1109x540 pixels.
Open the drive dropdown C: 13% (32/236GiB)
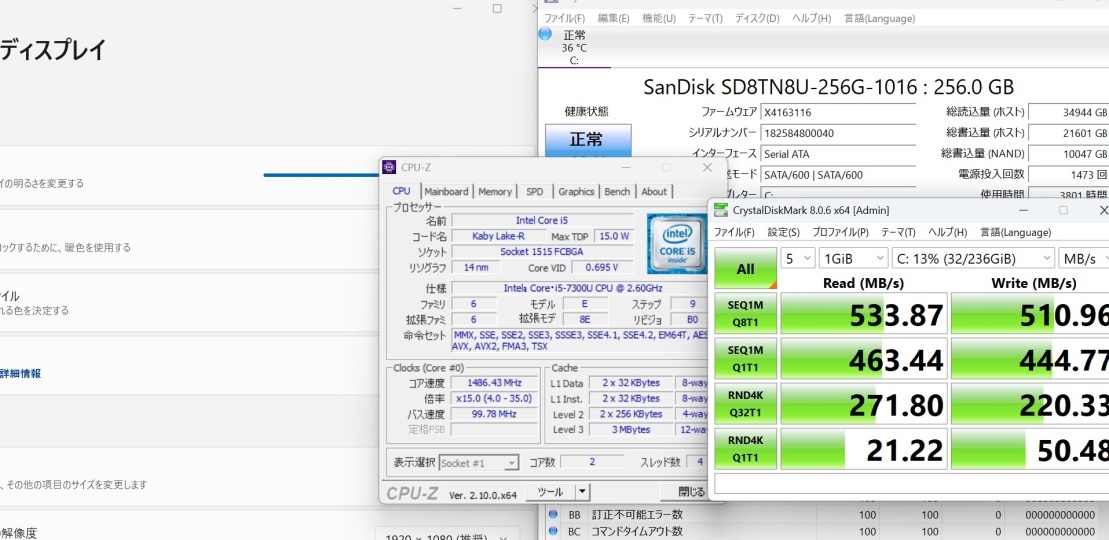point(972,259)
